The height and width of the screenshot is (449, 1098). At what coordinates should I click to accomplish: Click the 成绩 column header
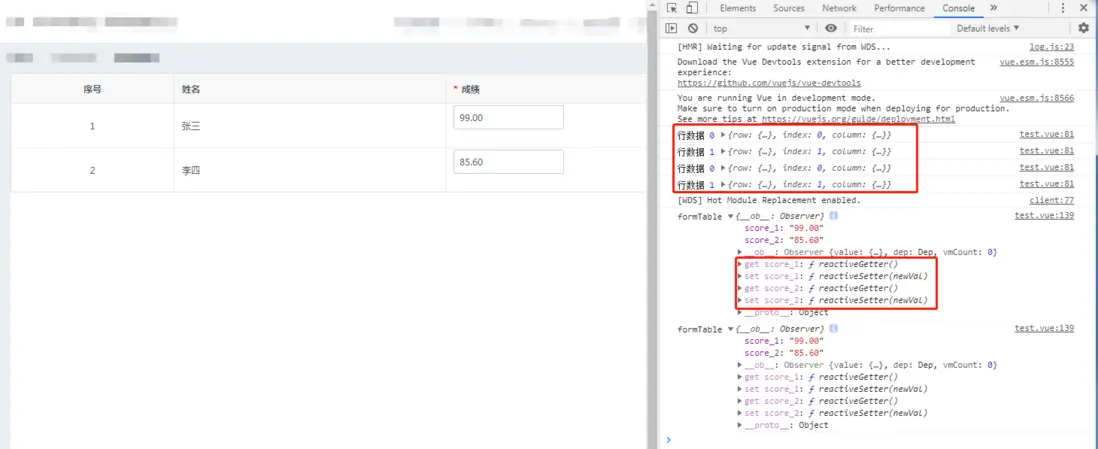(x=545, y=89)
